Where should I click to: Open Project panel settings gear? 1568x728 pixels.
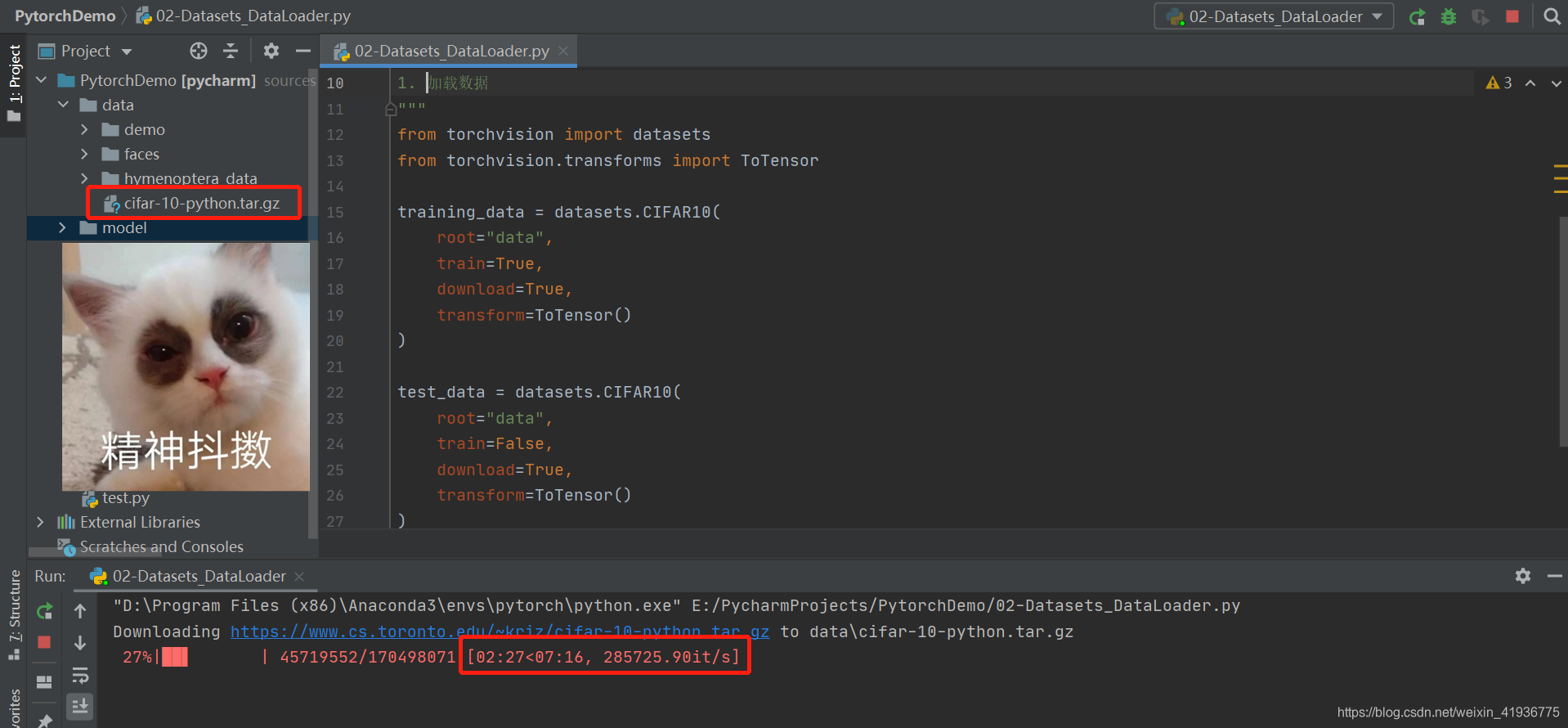(x=271, y=51)
